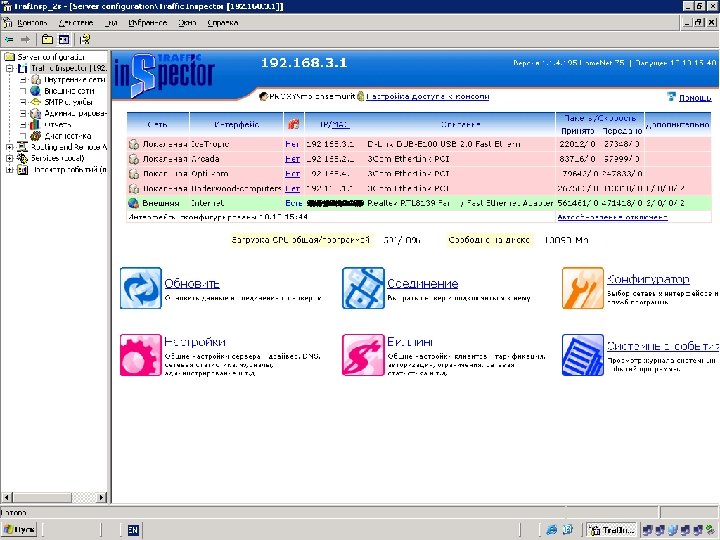The image size is (720, 540).
Task: Open the Консоль menu
Action: [32, 22]
